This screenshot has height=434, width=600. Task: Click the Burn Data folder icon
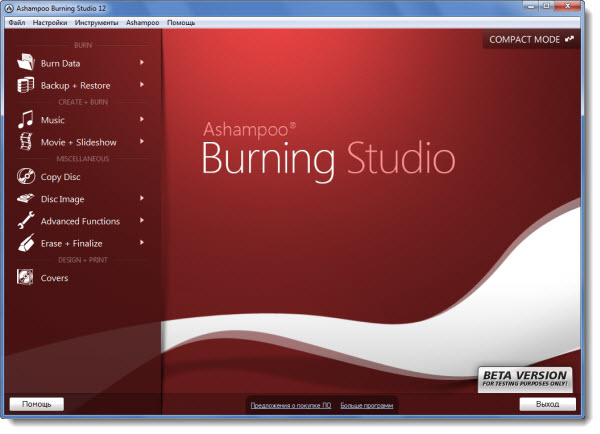pos(26,62)
